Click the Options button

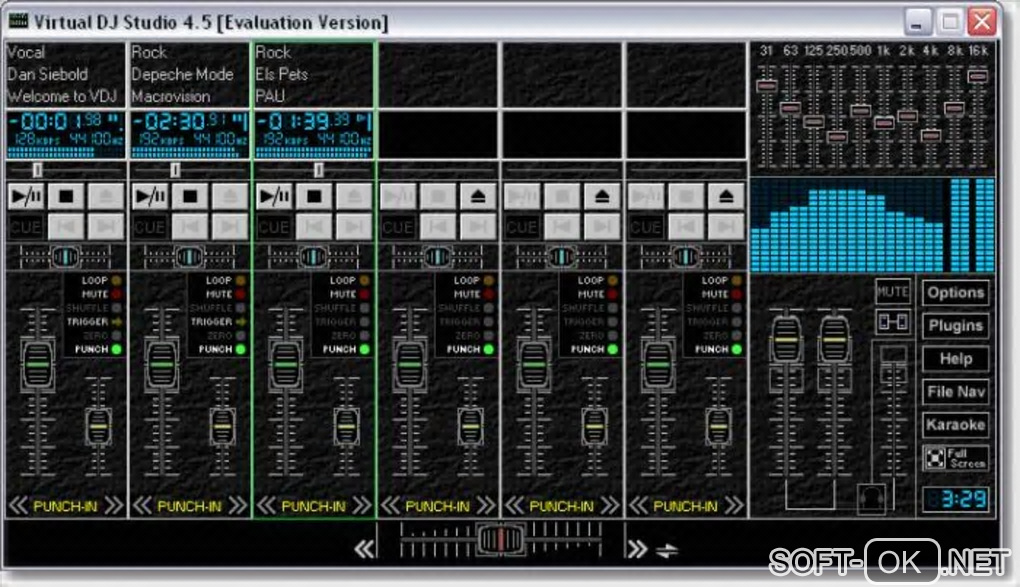click(956, 292)
